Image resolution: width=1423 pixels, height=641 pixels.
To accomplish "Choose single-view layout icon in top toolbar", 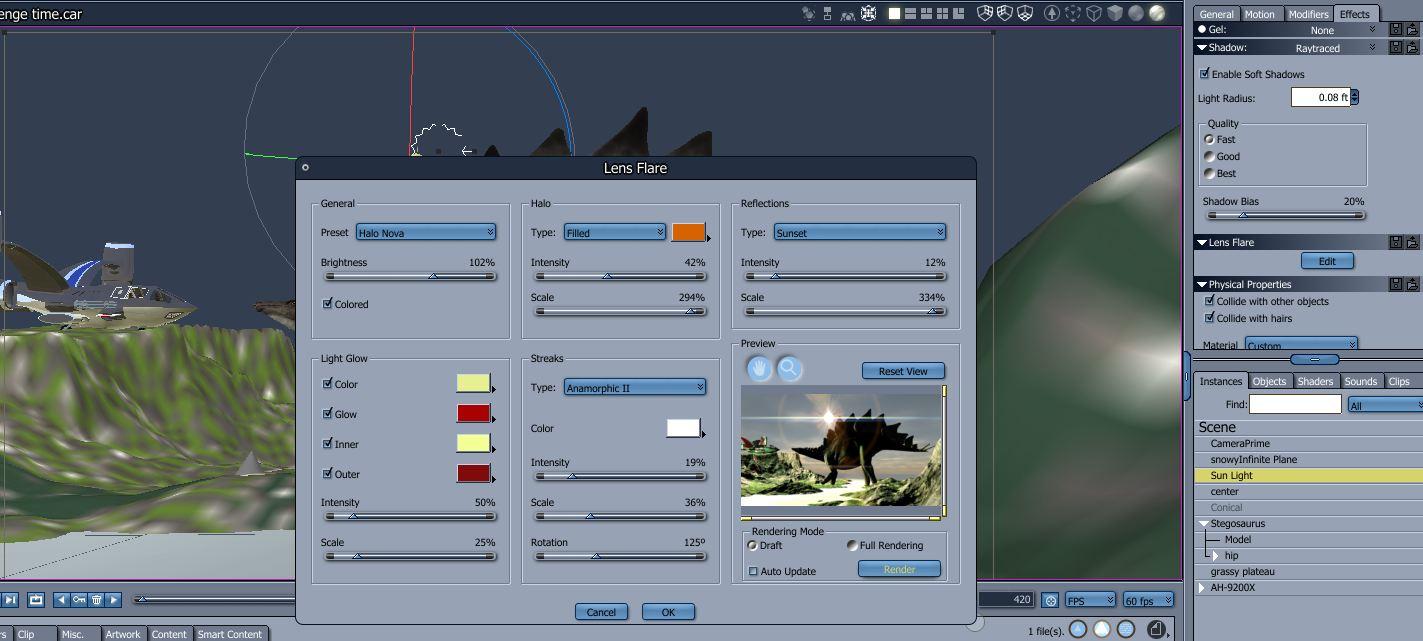I will tap(895, 13).
